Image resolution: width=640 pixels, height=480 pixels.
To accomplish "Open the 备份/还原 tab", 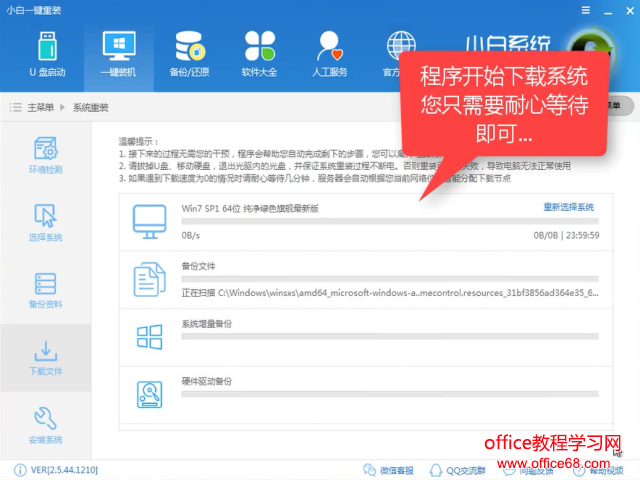I will click(189, 55).
